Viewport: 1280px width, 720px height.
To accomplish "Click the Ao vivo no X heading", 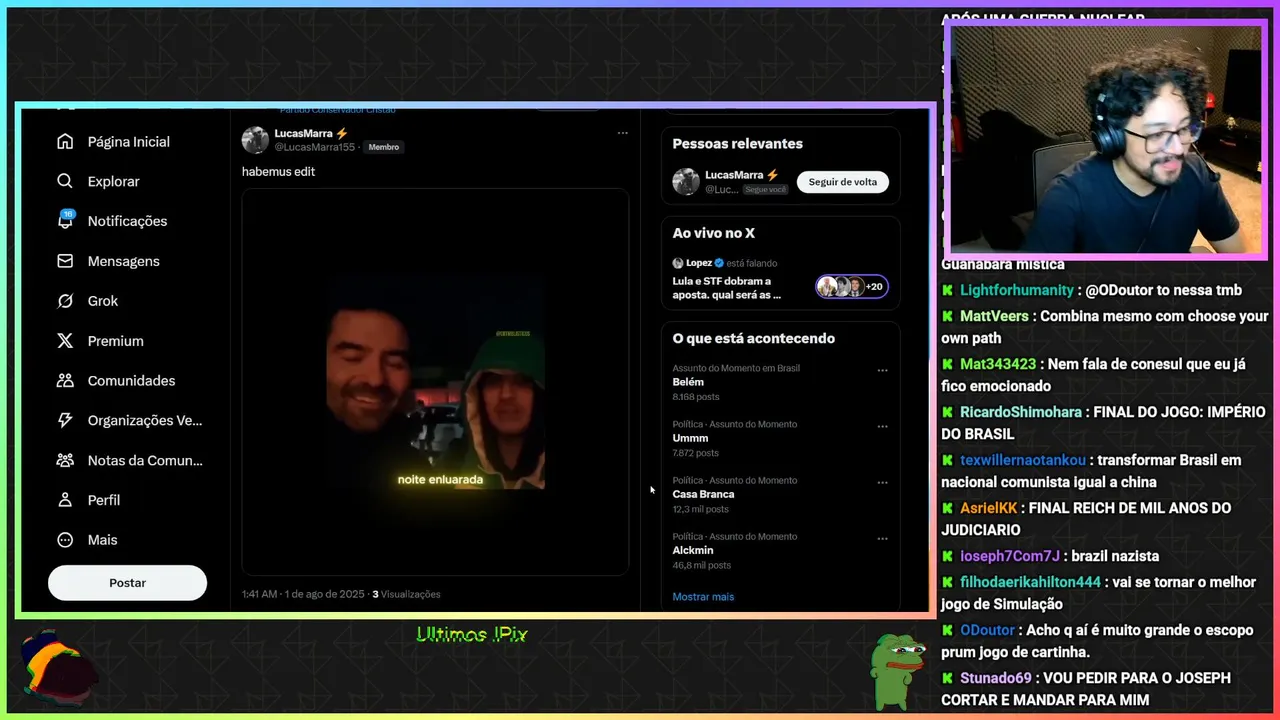I will [714, 233].
